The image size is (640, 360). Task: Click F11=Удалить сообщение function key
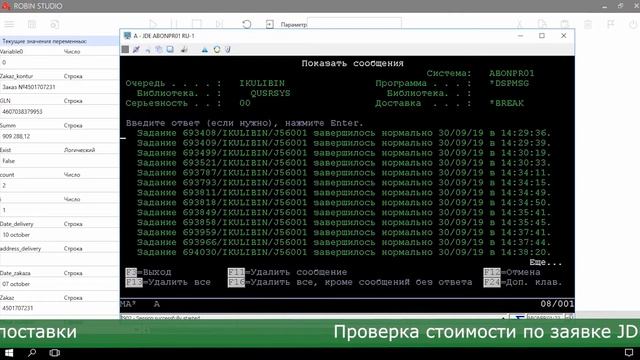pyautogui.click(x=287, y=272)
